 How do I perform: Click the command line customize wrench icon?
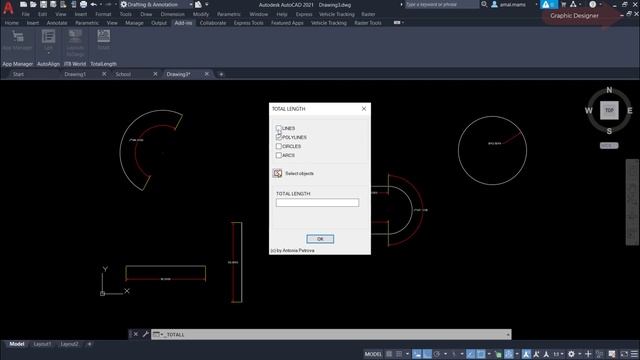point(145,334)
